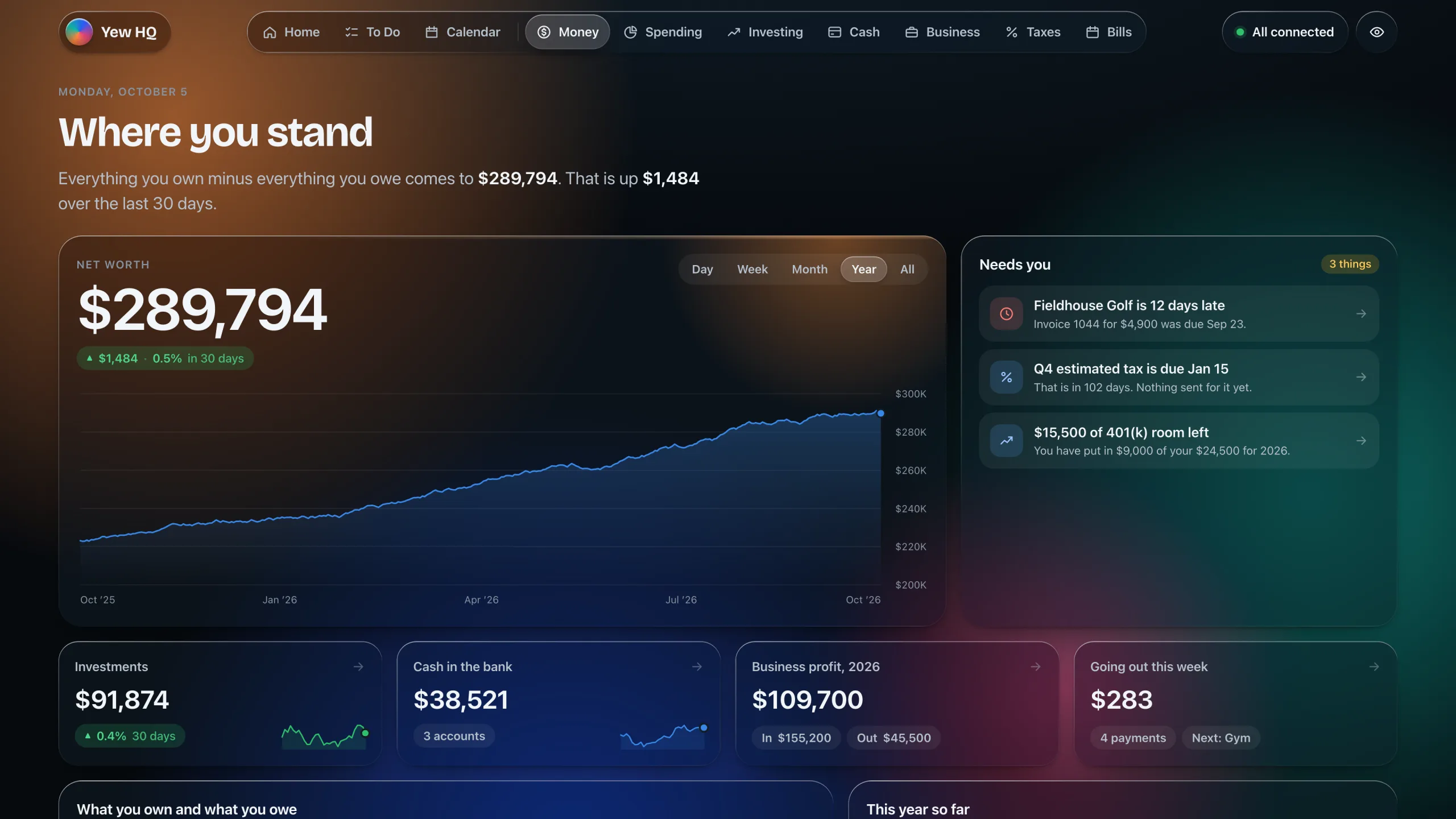Open the Investing section
The height and width of the screenshot is (819, 1456).
[x=765, y=32]
